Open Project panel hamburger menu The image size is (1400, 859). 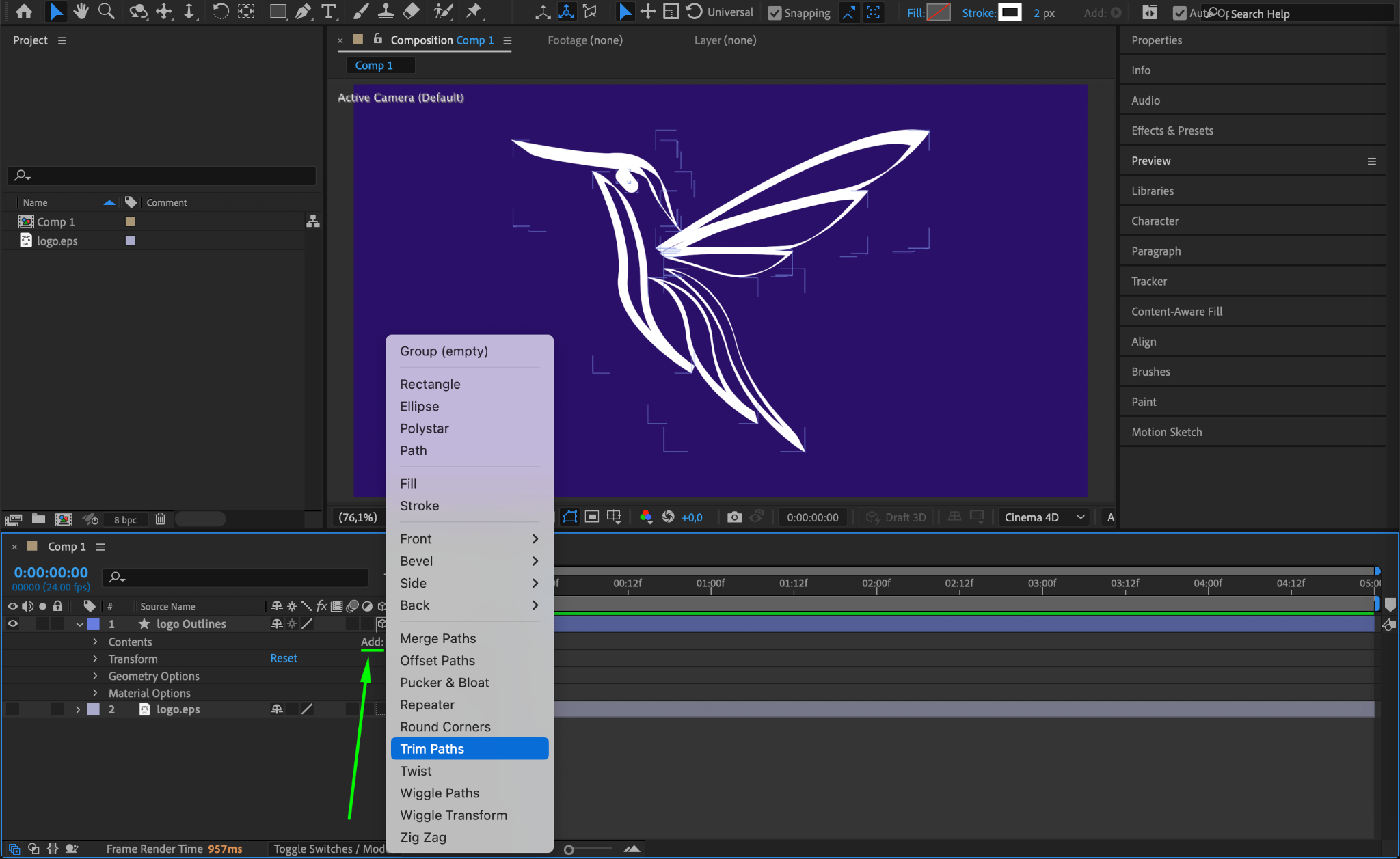[x=62, y=40]
